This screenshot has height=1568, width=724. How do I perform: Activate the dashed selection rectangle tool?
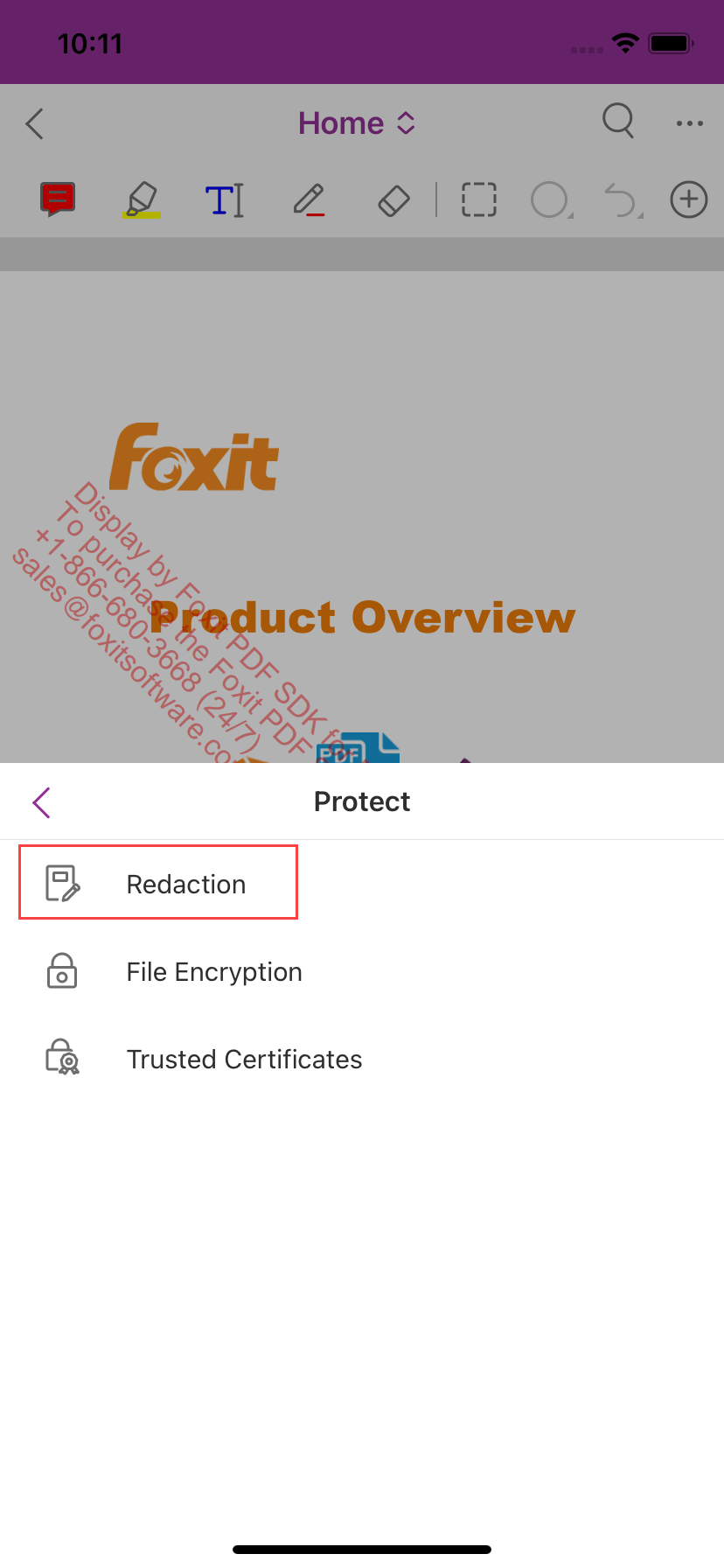(x=479, y=199)
